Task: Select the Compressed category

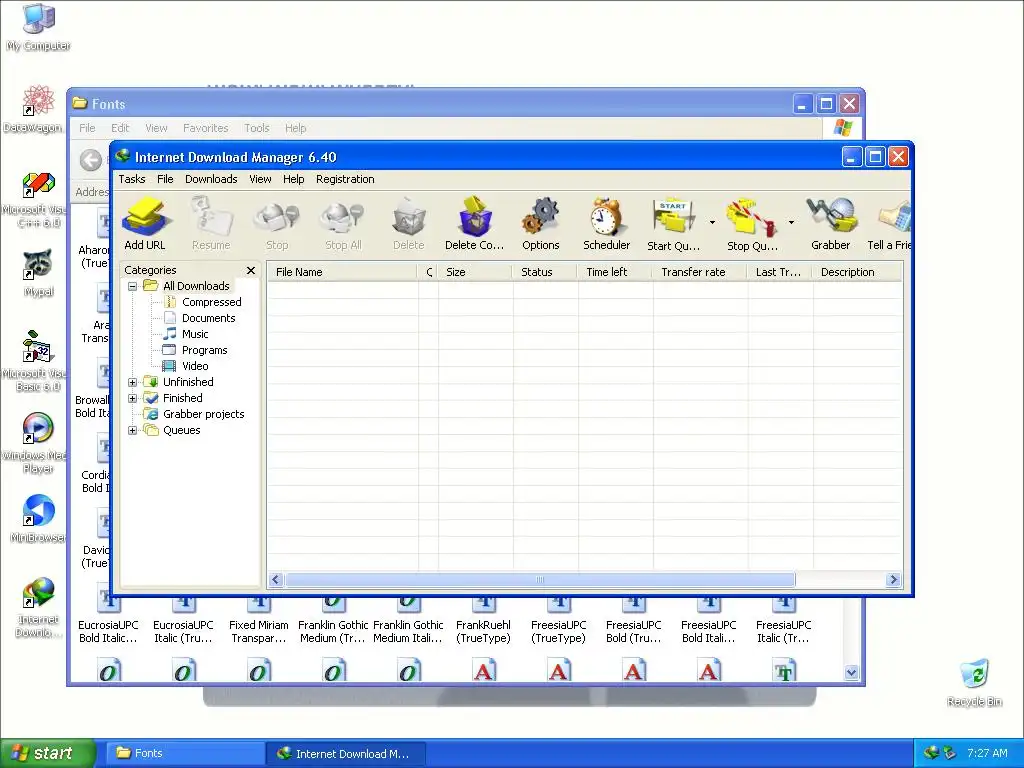Action: point(211,302)
